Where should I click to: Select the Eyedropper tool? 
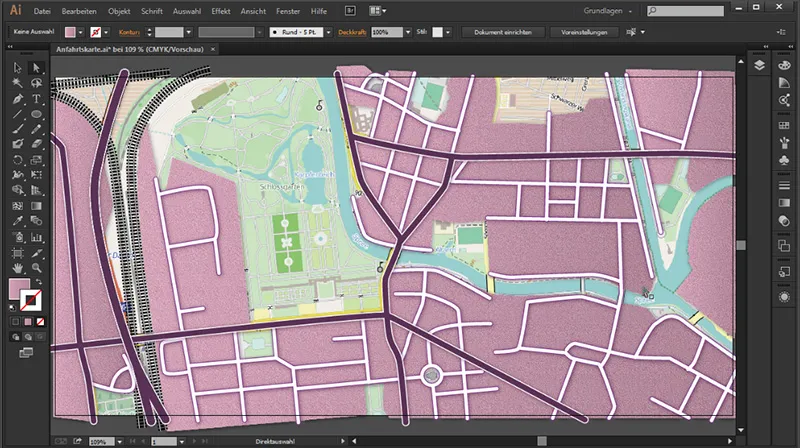17,221
